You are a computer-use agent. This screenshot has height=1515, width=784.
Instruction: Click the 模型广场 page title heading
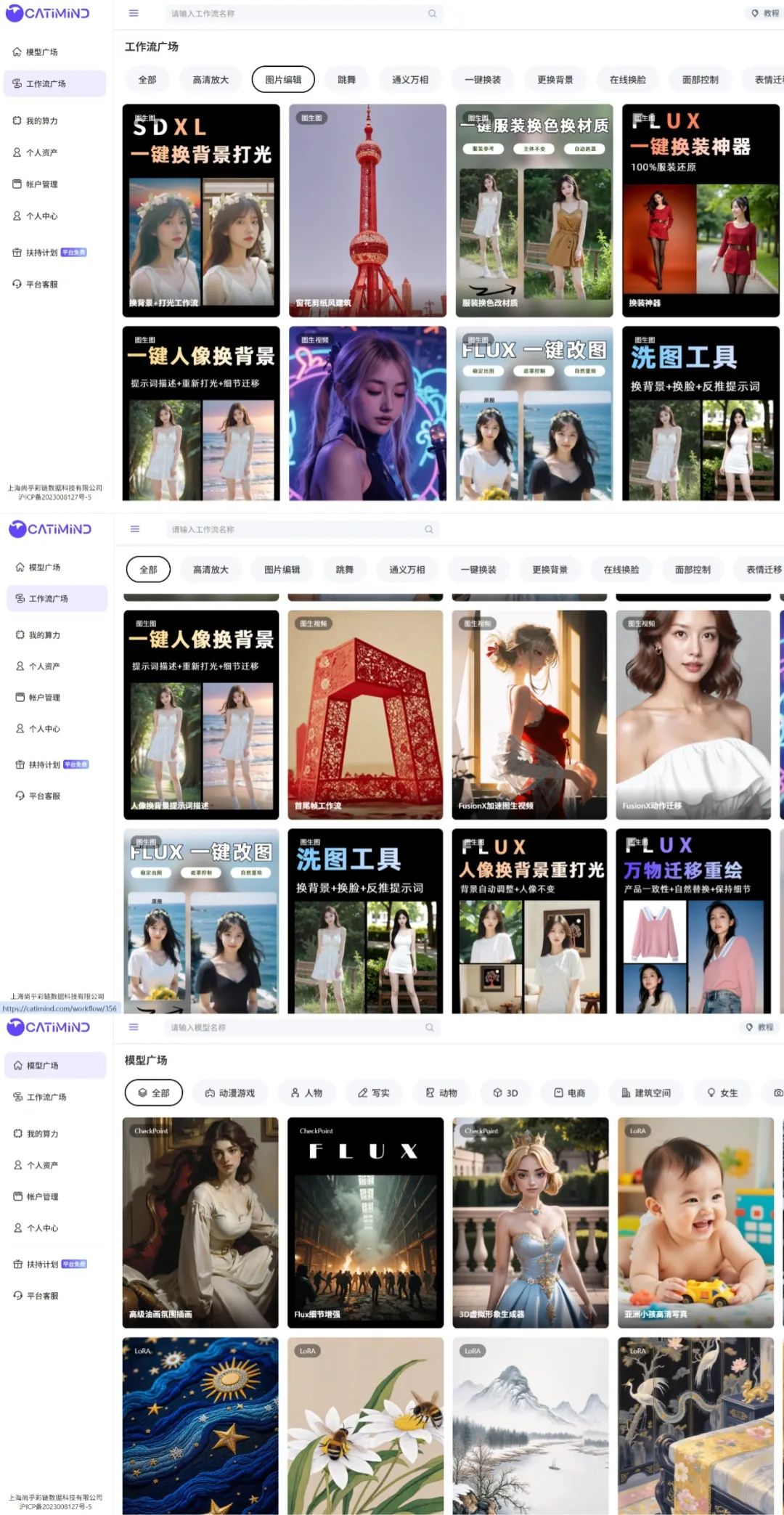point(146,1060)
